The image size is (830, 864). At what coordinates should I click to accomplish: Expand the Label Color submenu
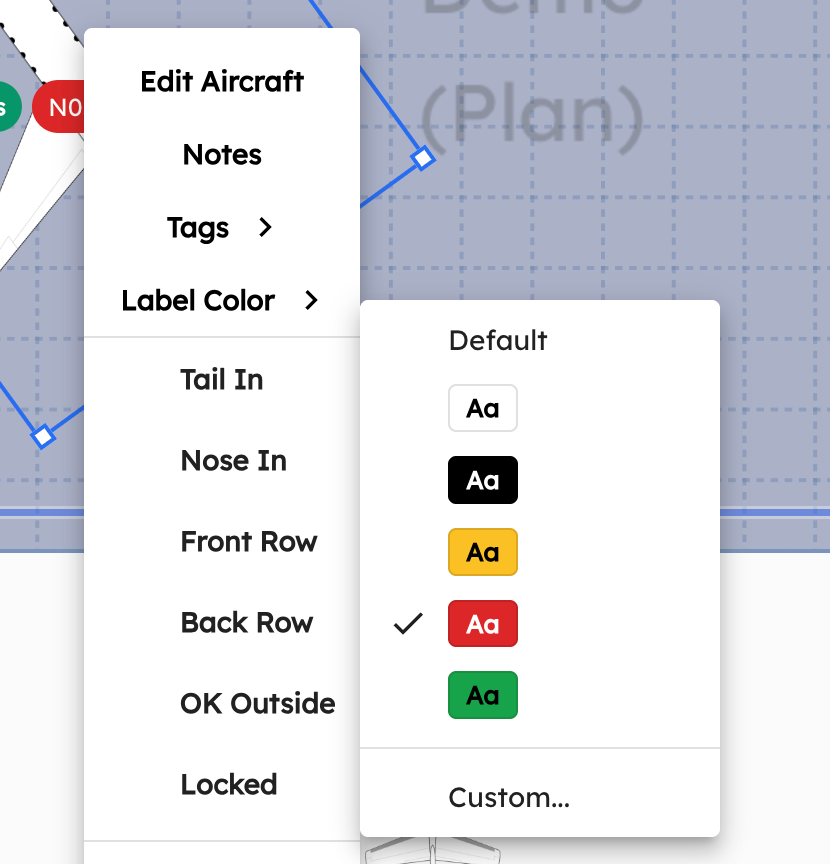pos(197,300)
